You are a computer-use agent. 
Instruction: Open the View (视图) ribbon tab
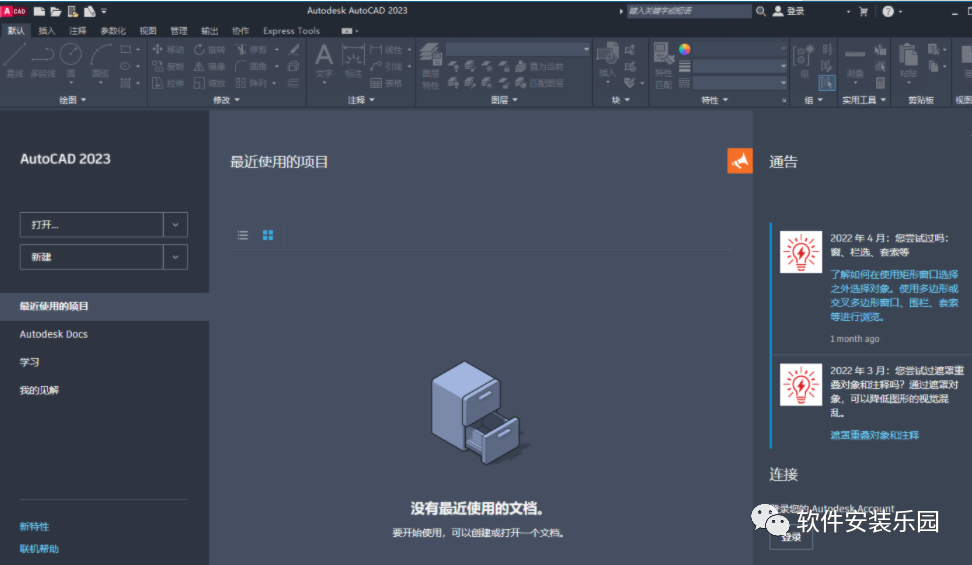148,30
